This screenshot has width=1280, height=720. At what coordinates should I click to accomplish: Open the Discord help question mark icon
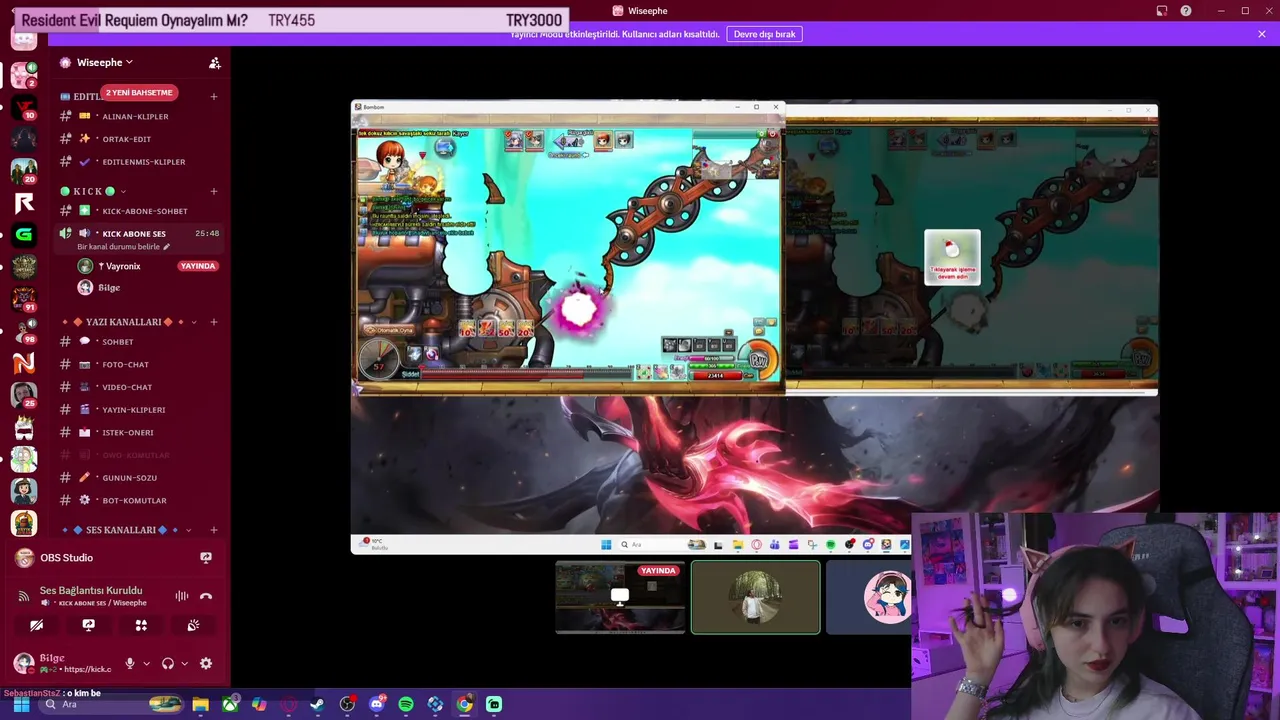click(1186, 11)
